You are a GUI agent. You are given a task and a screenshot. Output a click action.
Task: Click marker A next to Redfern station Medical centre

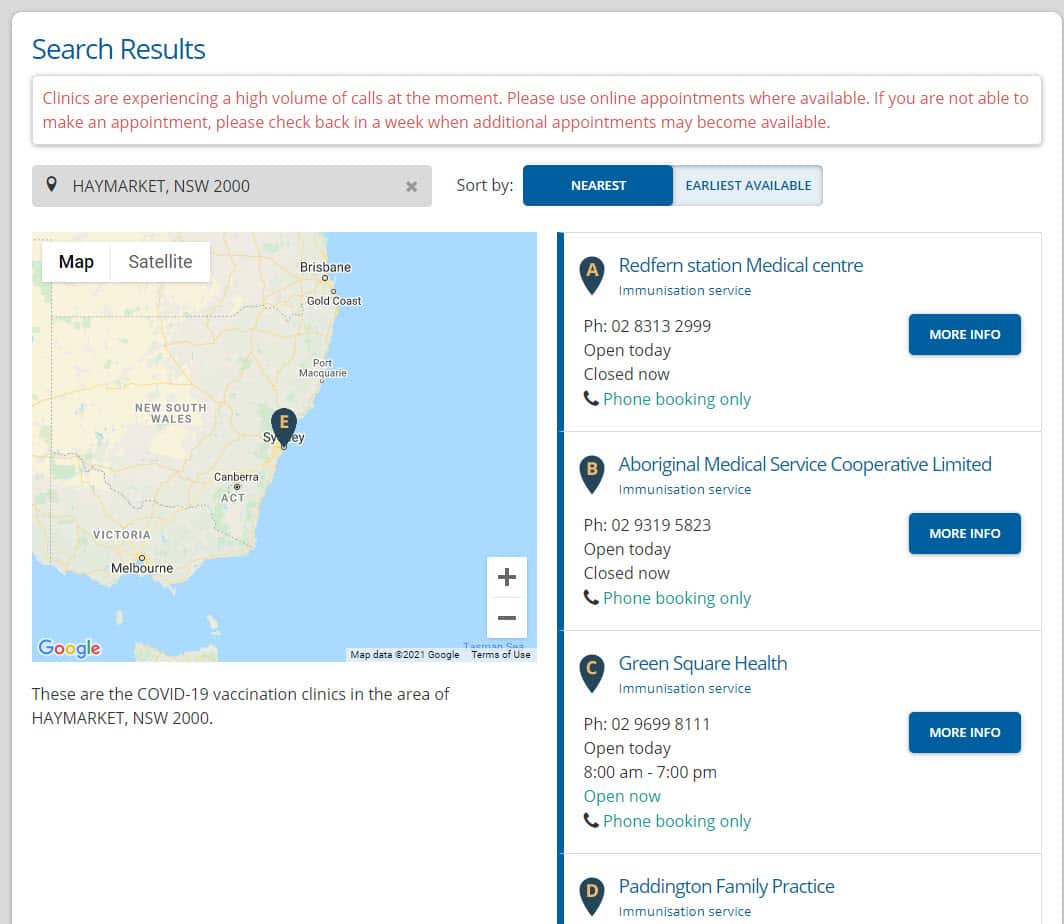click(x=592, y=271)
